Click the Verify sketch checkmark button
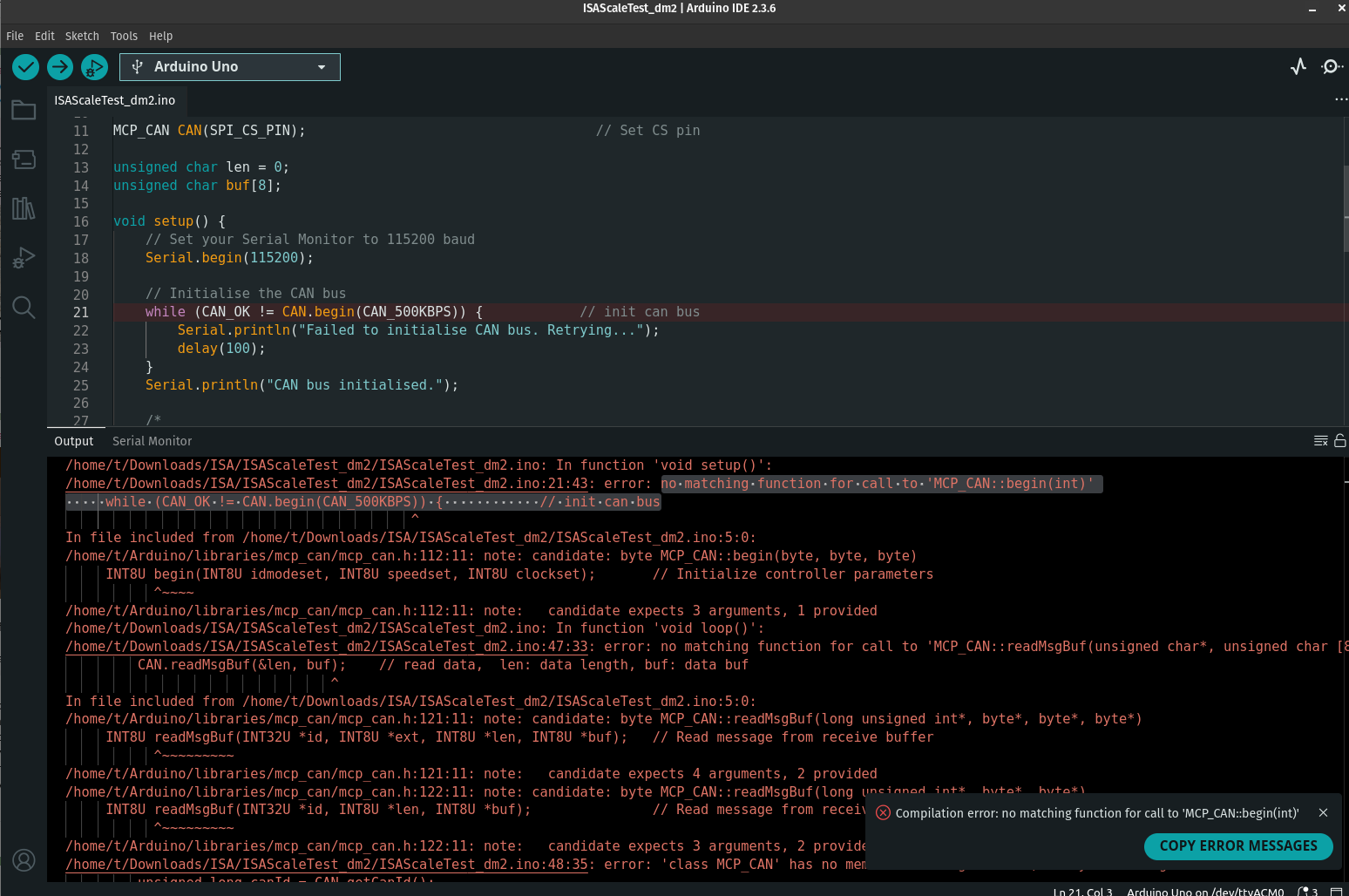This screenshot has width=1349, height=896. pos(25,67)
